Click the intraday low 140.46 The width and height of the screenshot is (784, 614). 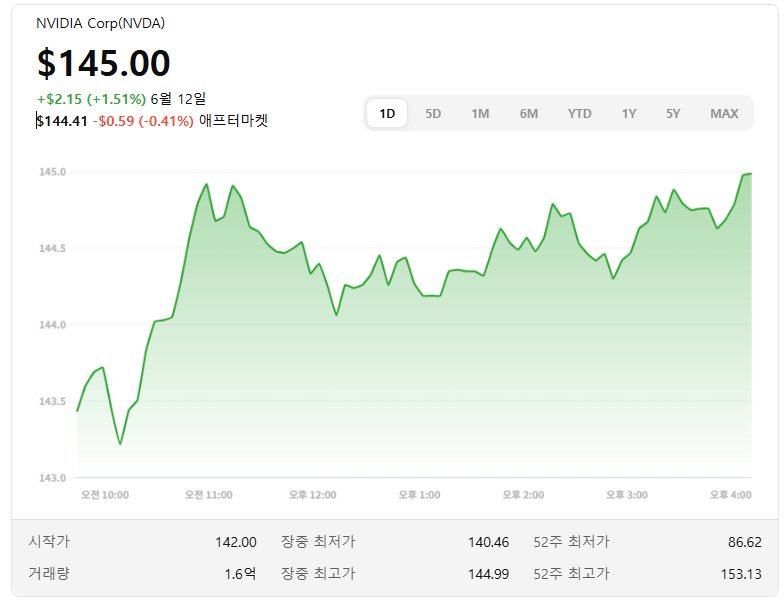(x=488, y=542)
